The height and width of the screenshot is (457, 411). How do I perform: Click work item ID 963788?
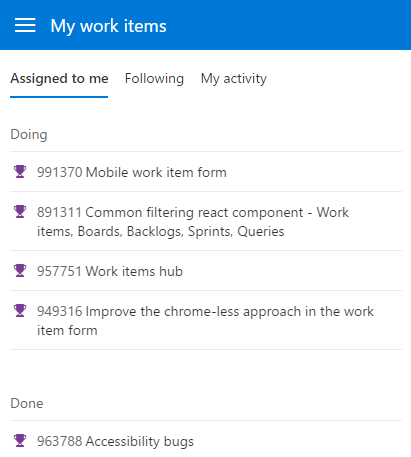60,441
